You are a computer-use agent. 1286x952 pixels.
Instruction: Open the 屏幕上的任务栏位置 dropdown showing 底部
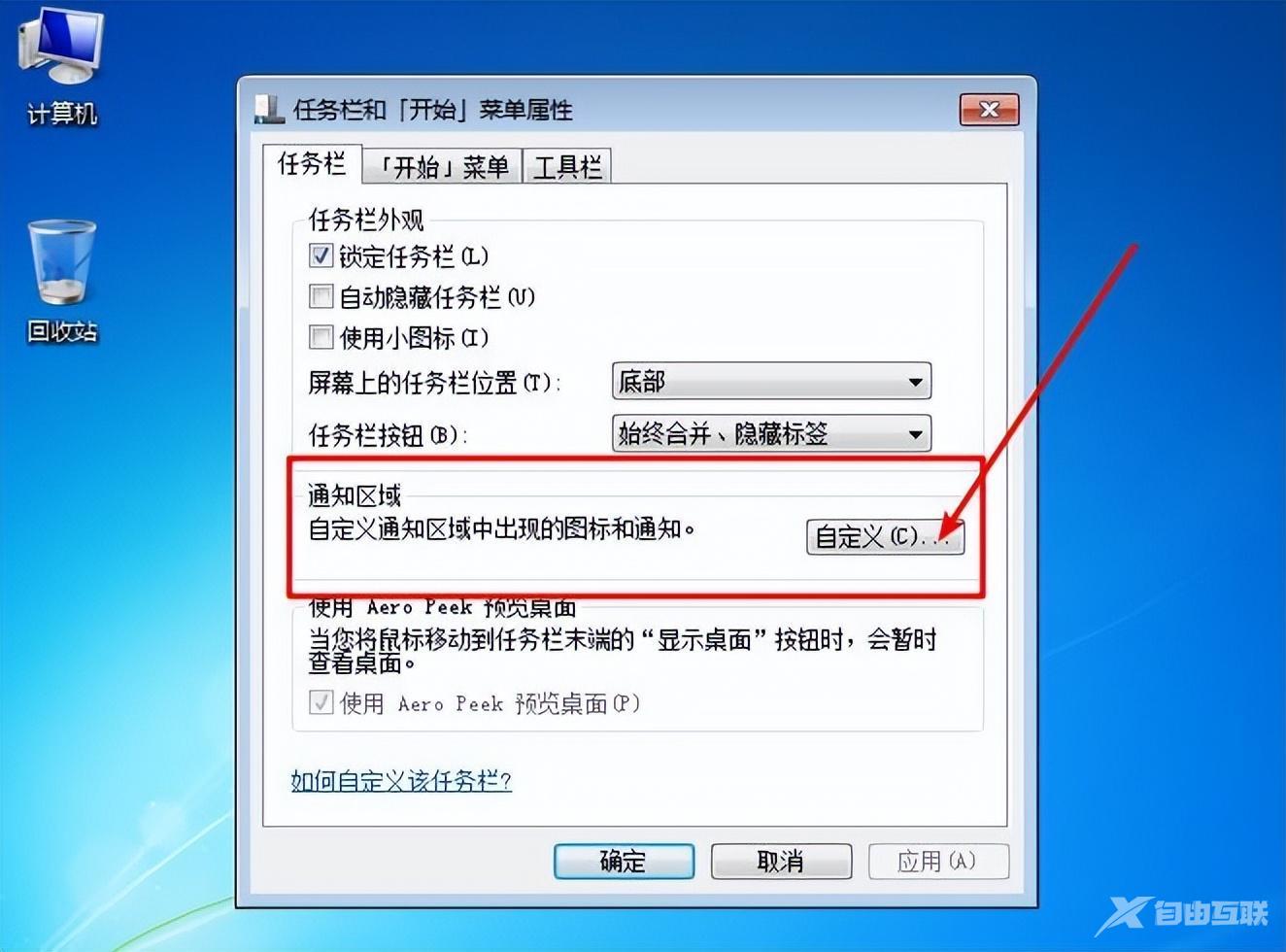point(771,381)
